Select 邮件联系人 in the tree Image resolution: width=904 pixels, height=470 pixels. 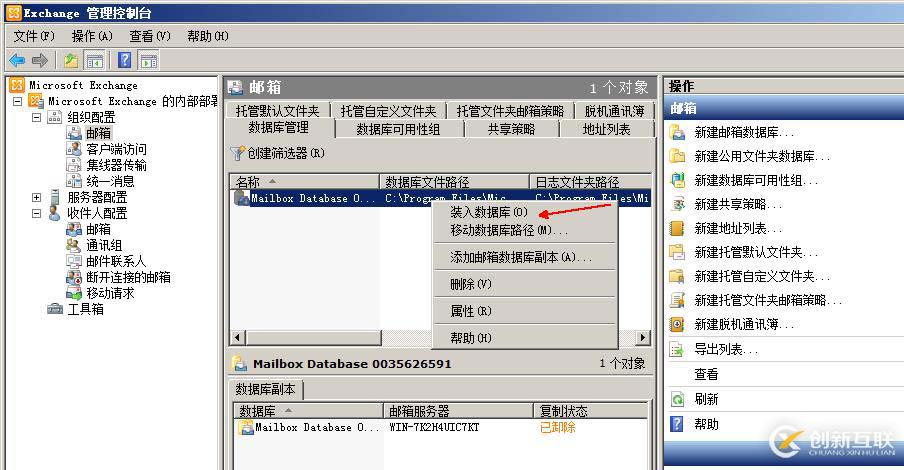116,261
